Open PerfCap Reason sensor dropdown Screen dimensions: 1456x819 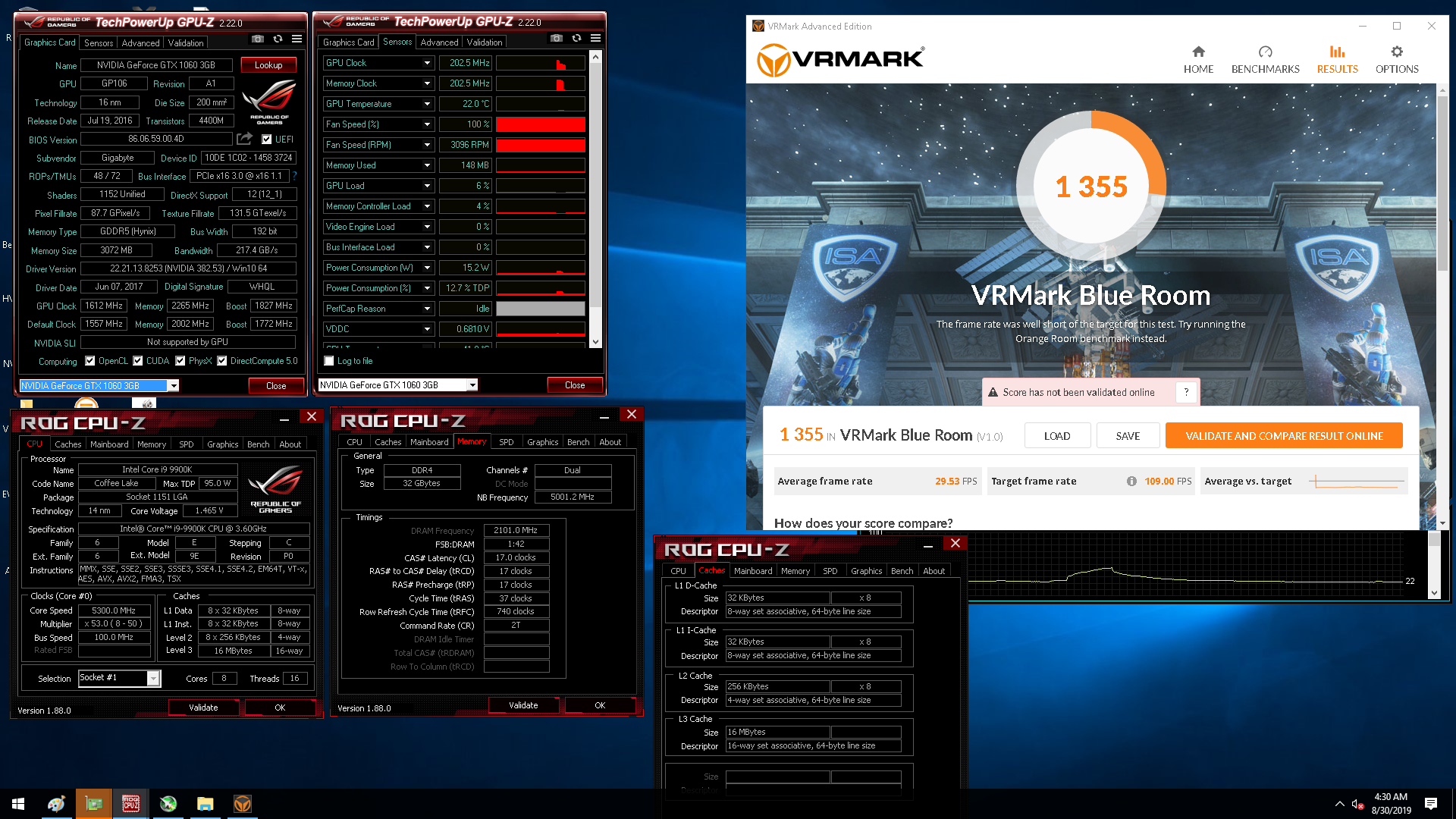pos(427,309)
